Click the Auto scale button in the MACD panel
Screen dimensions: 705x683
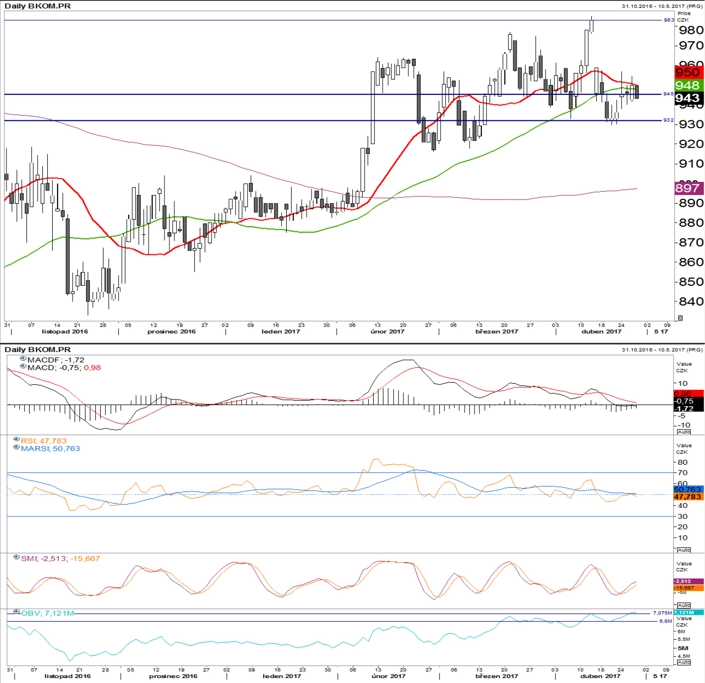click(x=683, y=432)
